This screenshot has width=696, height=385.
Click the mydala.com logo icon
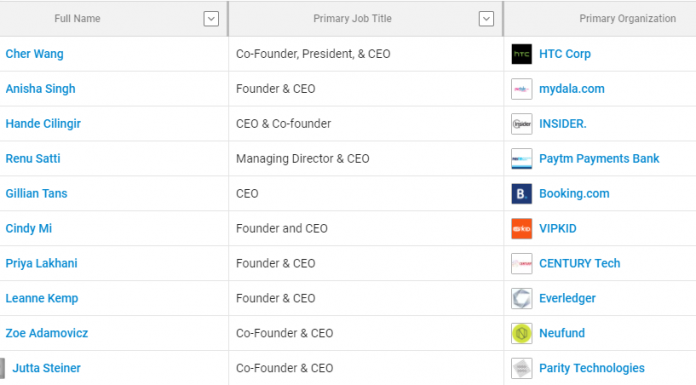coord(522,89)
